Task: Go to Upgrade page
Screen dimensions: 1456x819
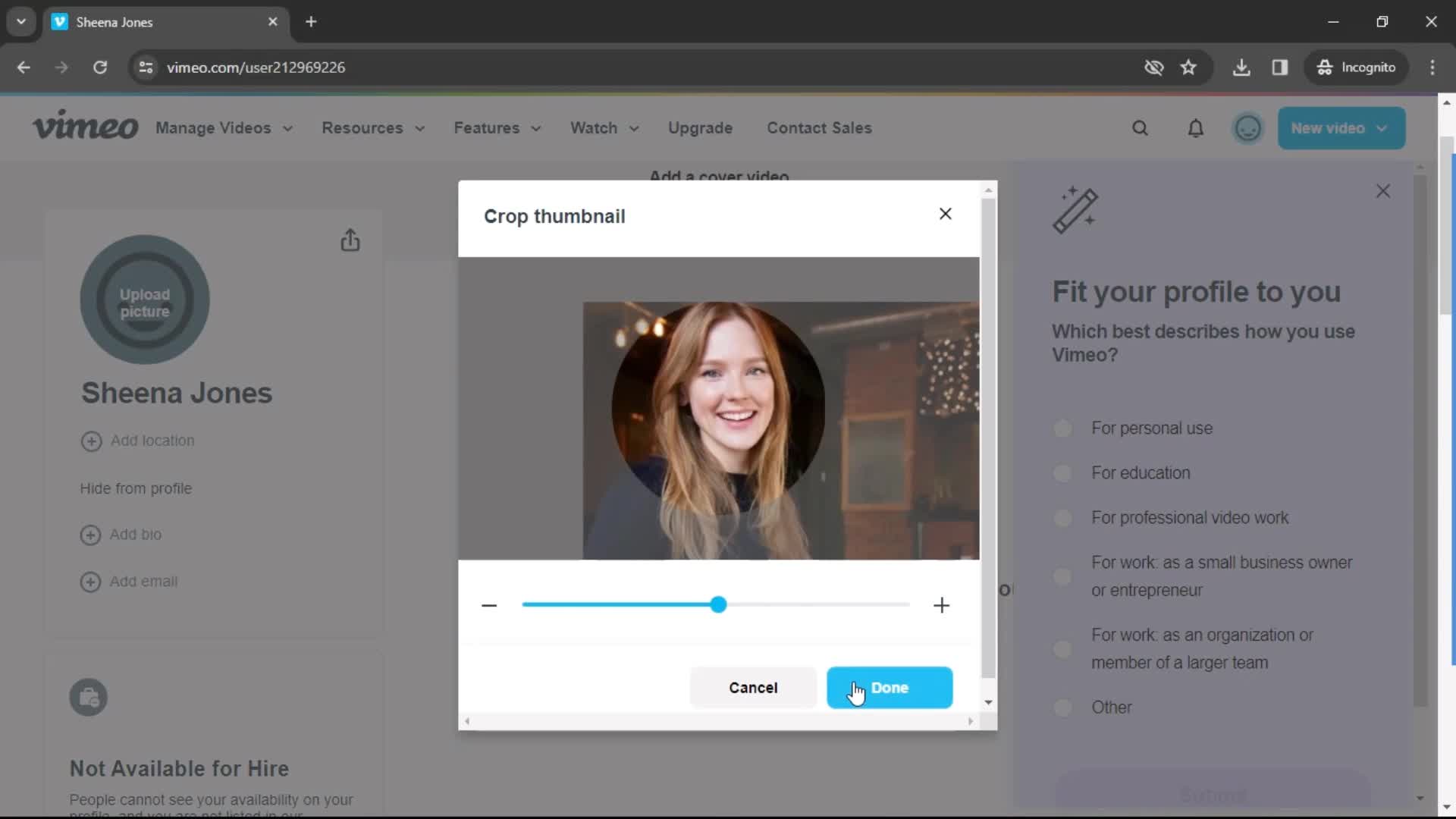Action: (700, 128)
